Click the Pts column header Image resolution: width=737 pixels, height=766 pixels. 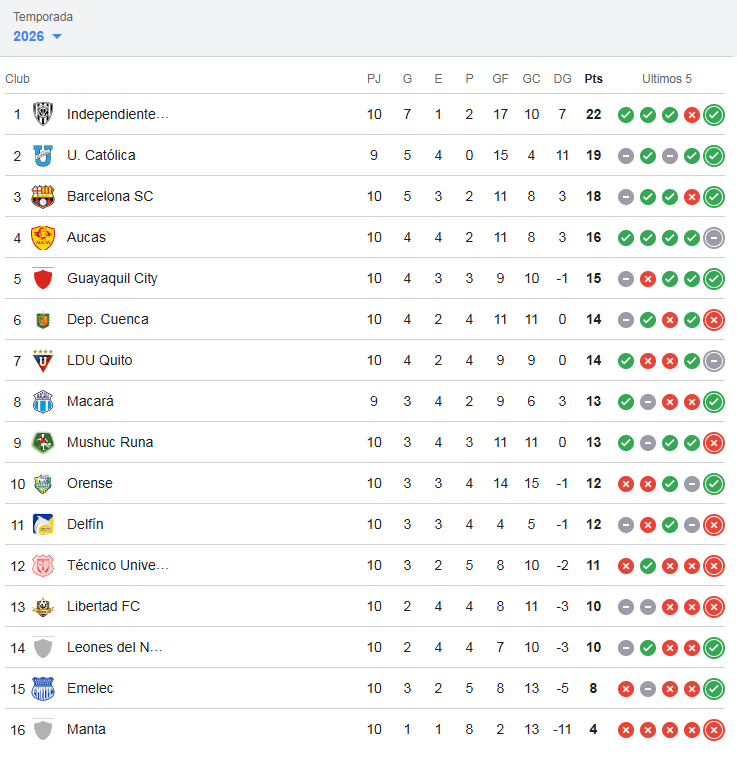pyautogui.click(x=593, y=79)
